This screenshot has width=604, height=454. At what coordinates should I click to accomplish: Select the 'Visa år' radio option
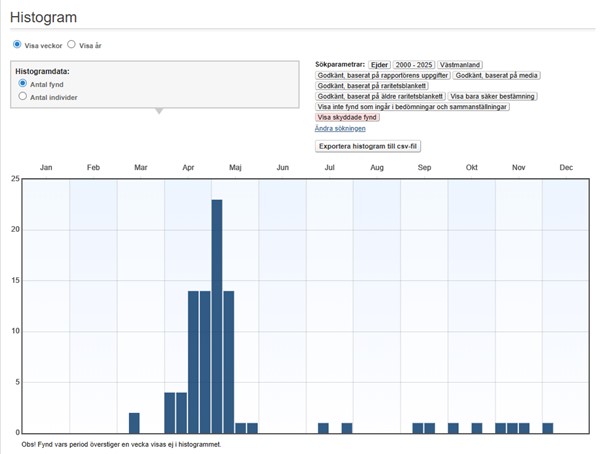click(x=71, y=45)
